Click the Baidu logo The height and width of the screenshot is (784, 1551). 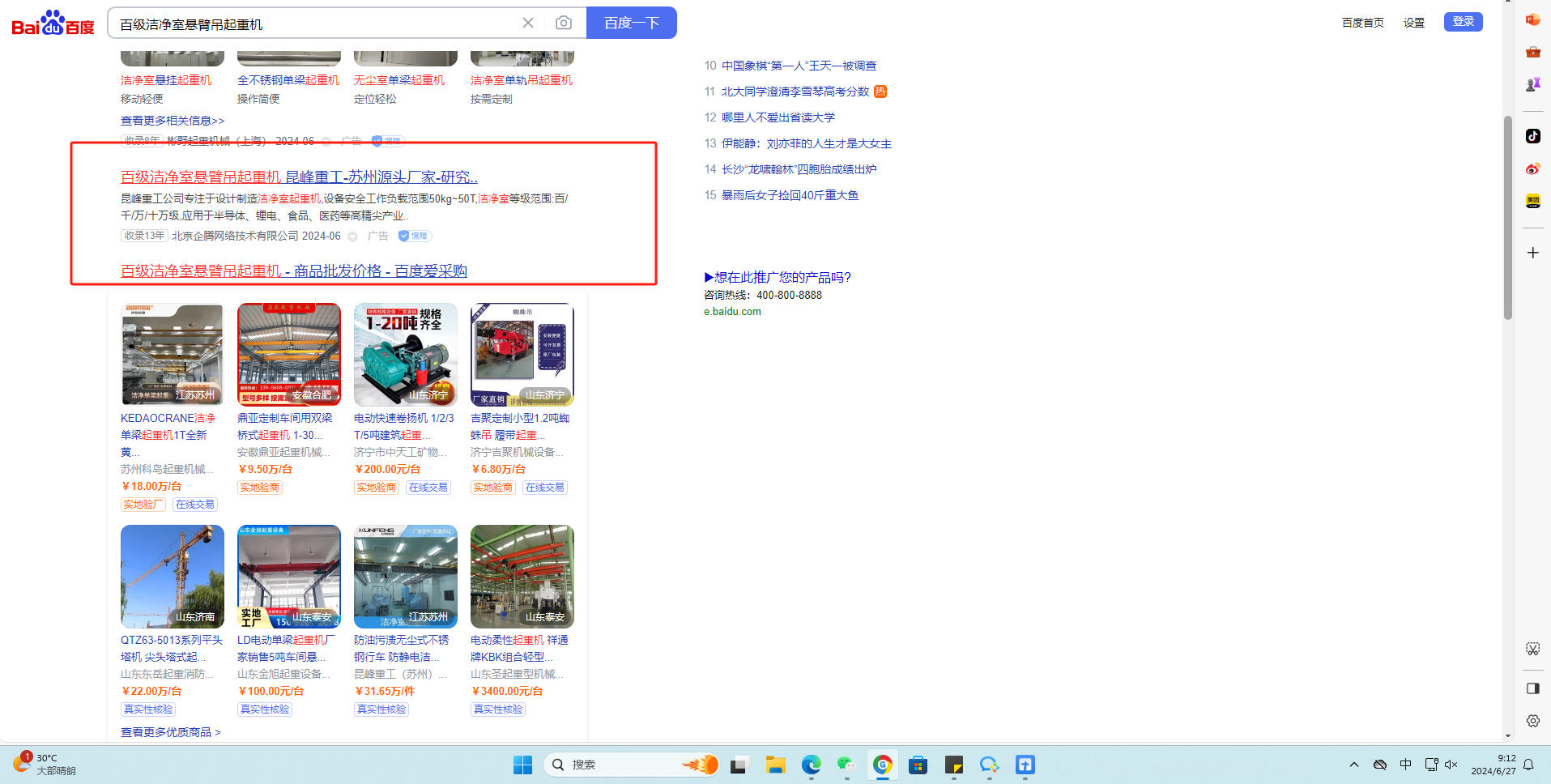53,23
